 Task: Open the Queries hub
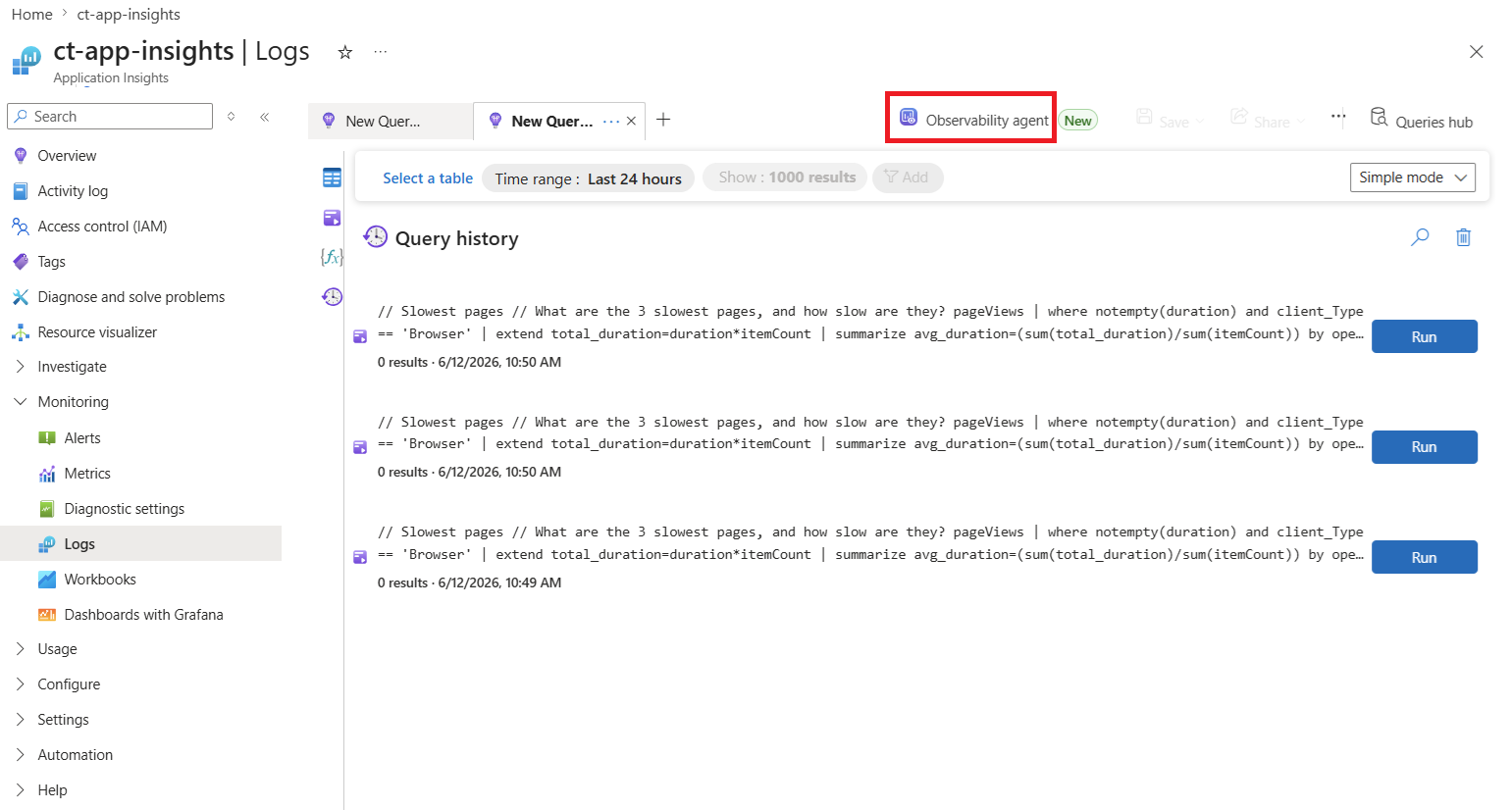[1421, 120]
